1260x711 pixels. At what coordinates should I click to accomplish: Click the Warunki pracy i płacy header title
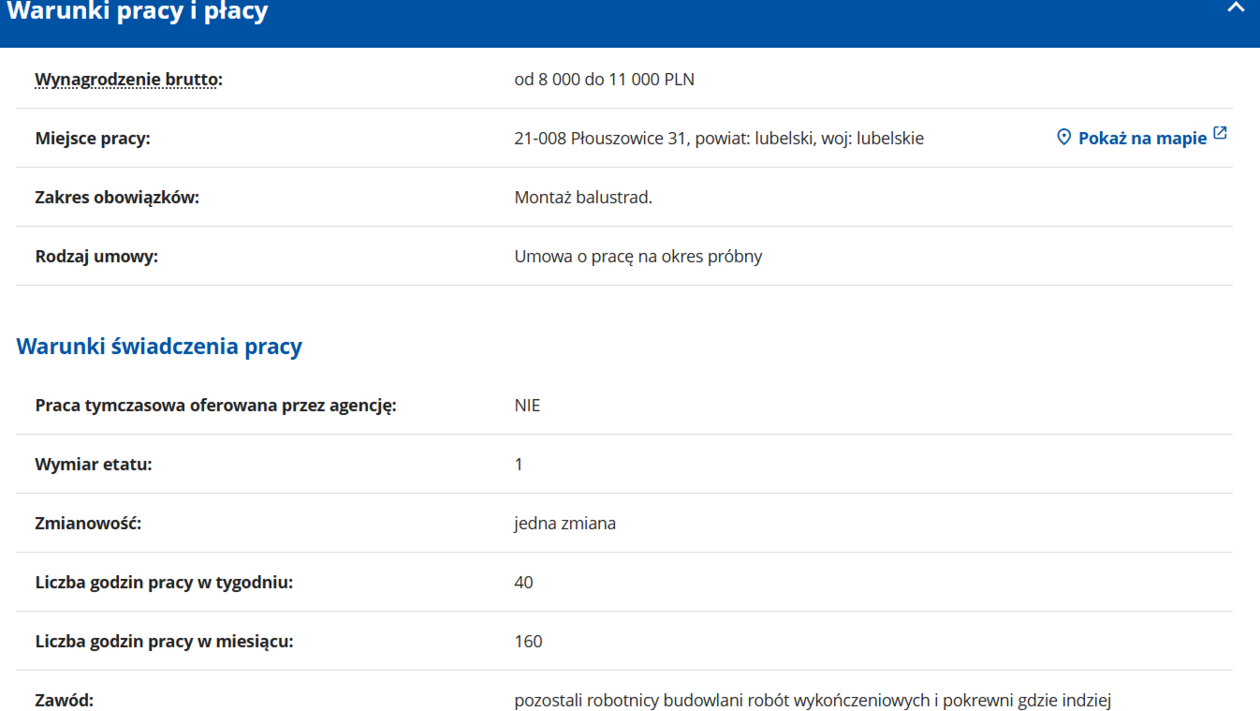tap(137, 12)
